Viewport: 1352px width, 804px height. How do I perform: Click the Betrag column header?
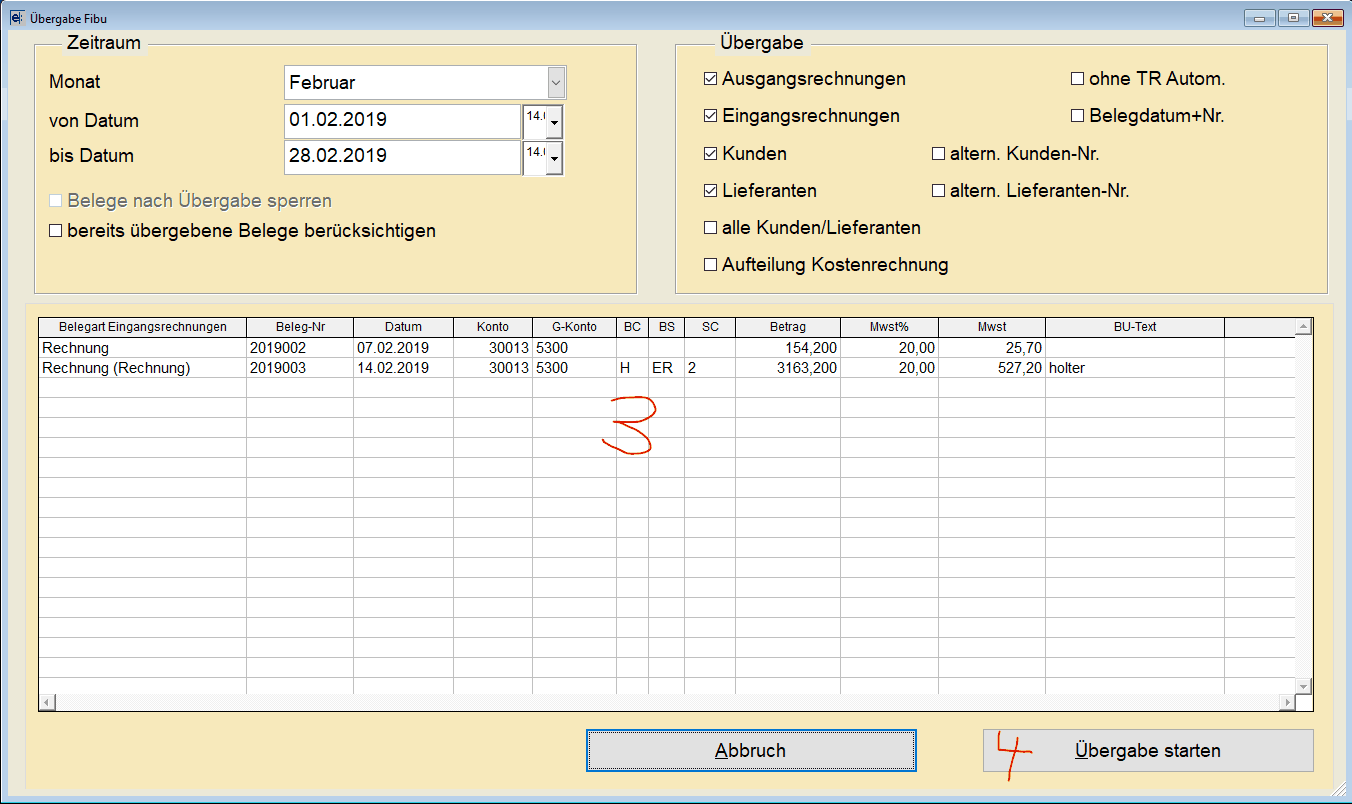coord(788,327)
